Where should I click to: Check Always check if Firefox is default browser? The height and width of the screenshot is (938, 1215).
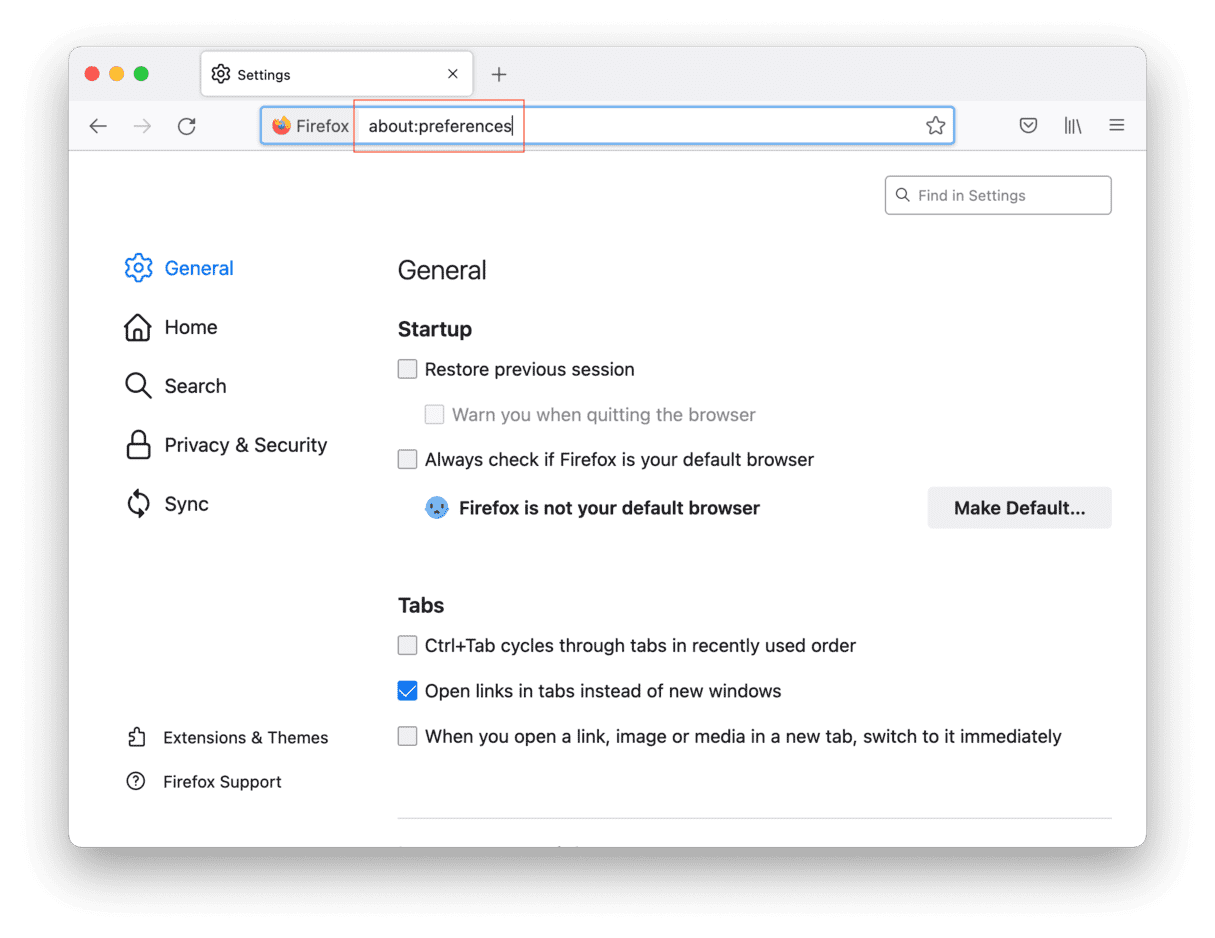click(x=407, y=460)
